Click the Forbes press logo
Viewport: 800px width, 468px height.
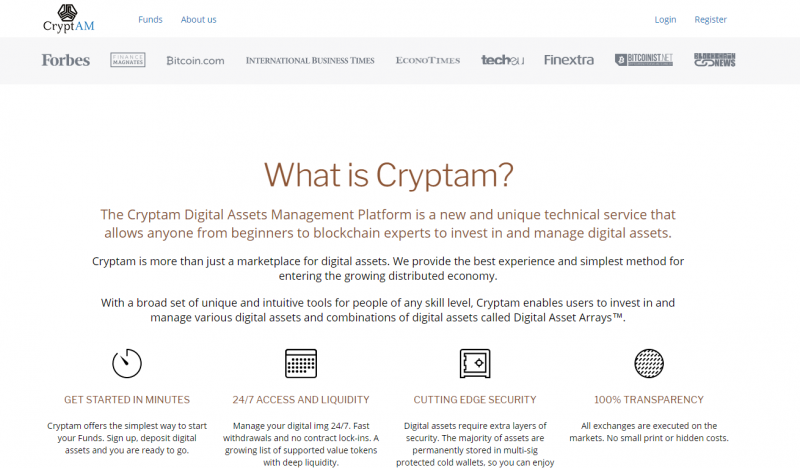coord(66,60)
